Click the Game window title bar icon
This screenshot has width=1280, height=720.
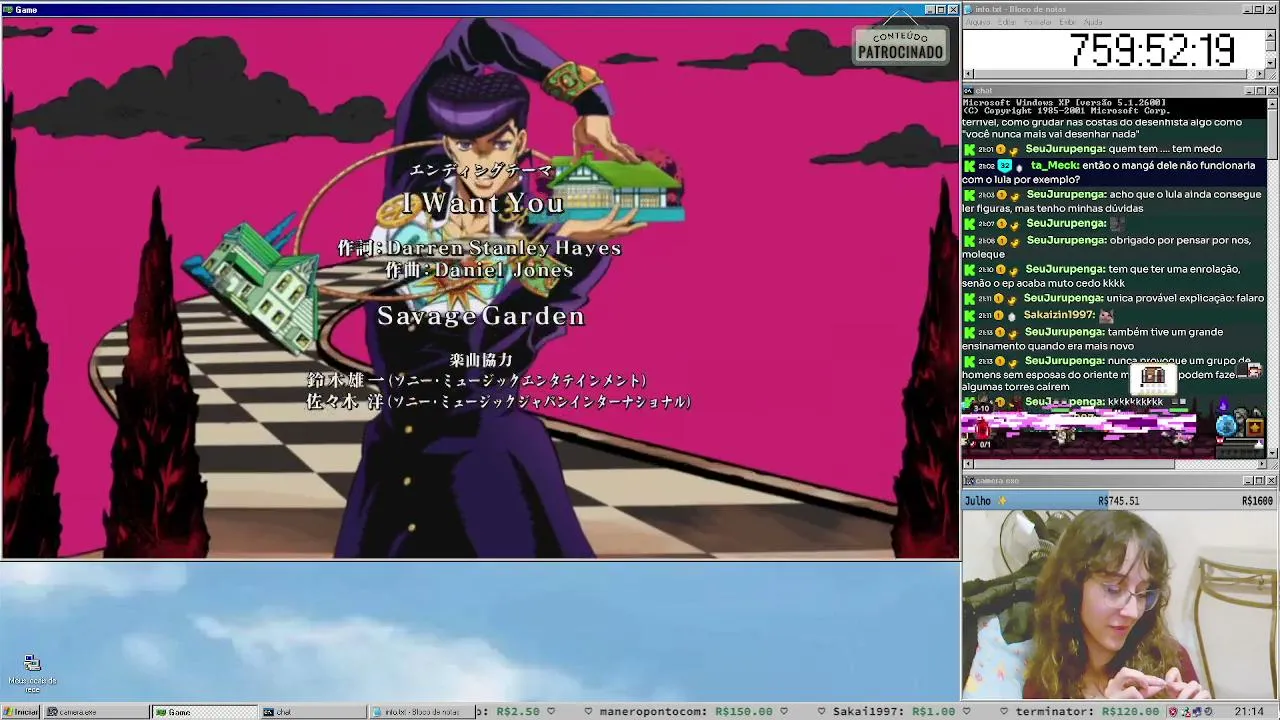[x=8, y=10]
